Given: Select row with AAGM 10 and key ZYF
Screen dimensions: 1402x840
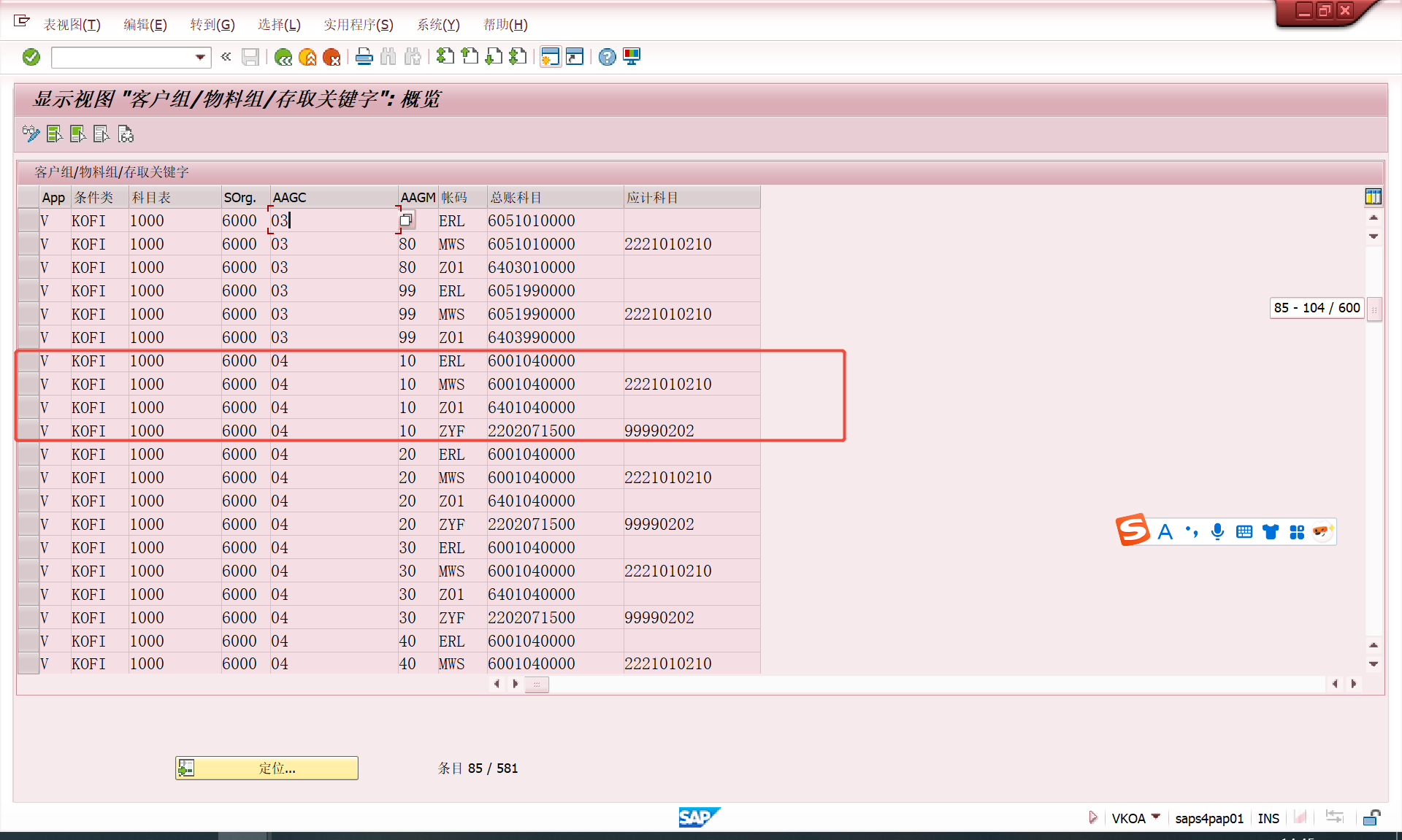Looking at the screenshot, I should [28, 431].
